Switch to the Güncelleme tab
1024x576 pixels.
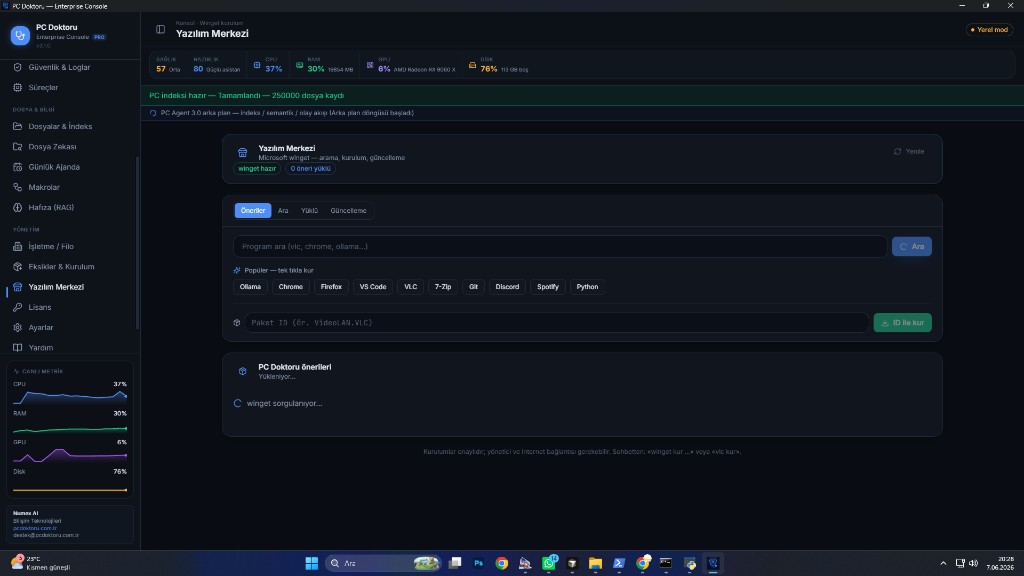348,211
